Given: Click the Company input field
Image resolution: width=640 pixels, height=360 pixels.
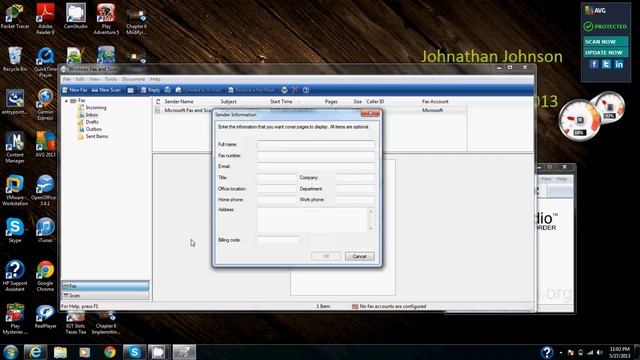Looking at the screenshot, I should coord(355,178).
